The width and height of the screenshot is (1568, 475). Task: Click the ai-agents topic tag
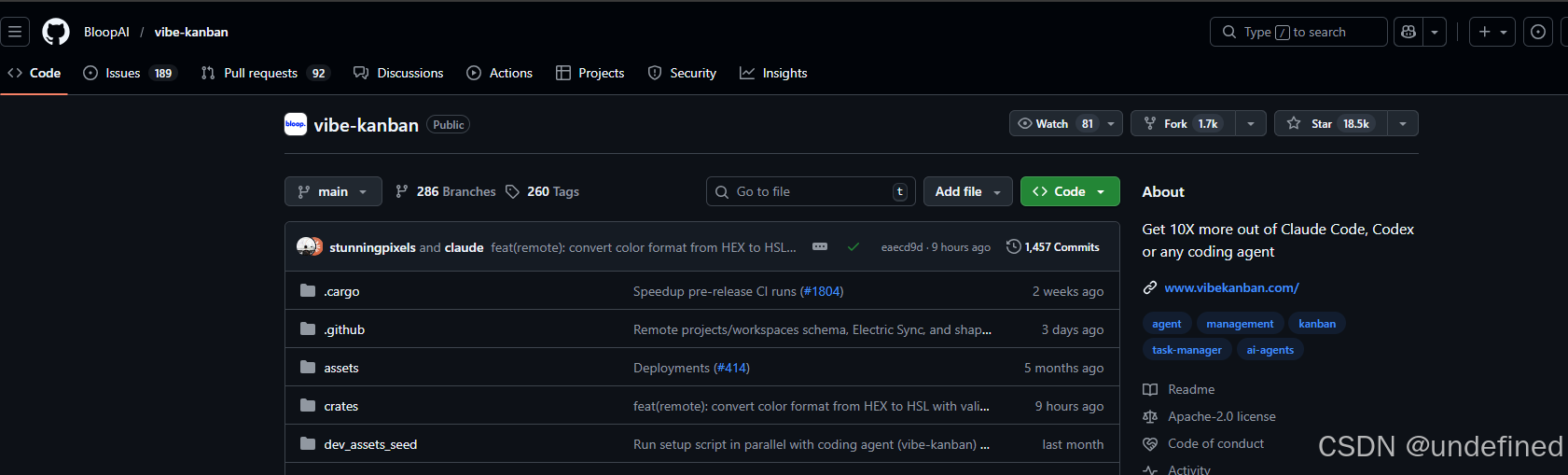pyautogui.click(x=1270, y=350)
